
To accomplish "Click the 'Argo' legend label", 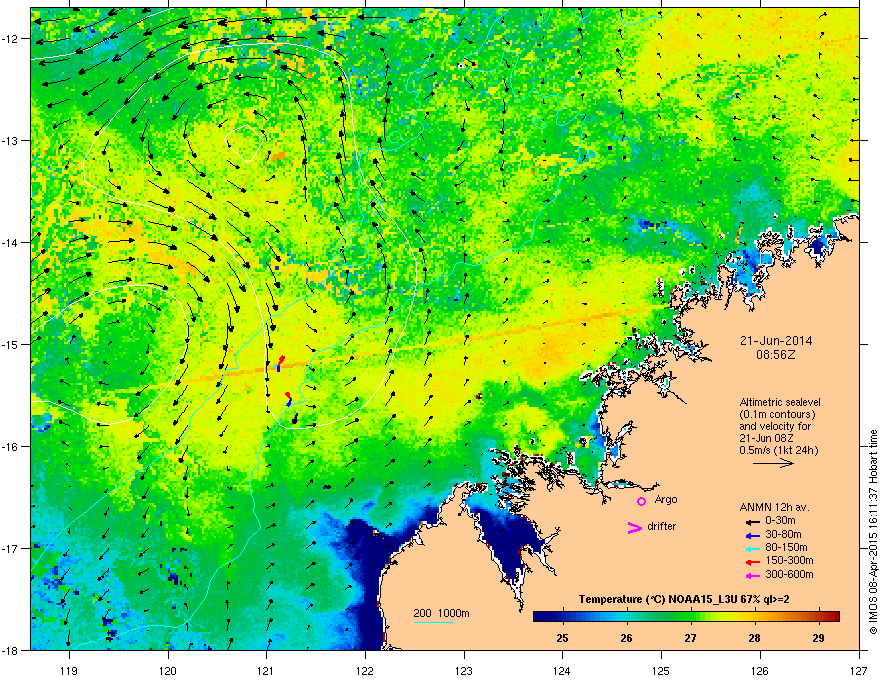I will (x=666, y=499).
